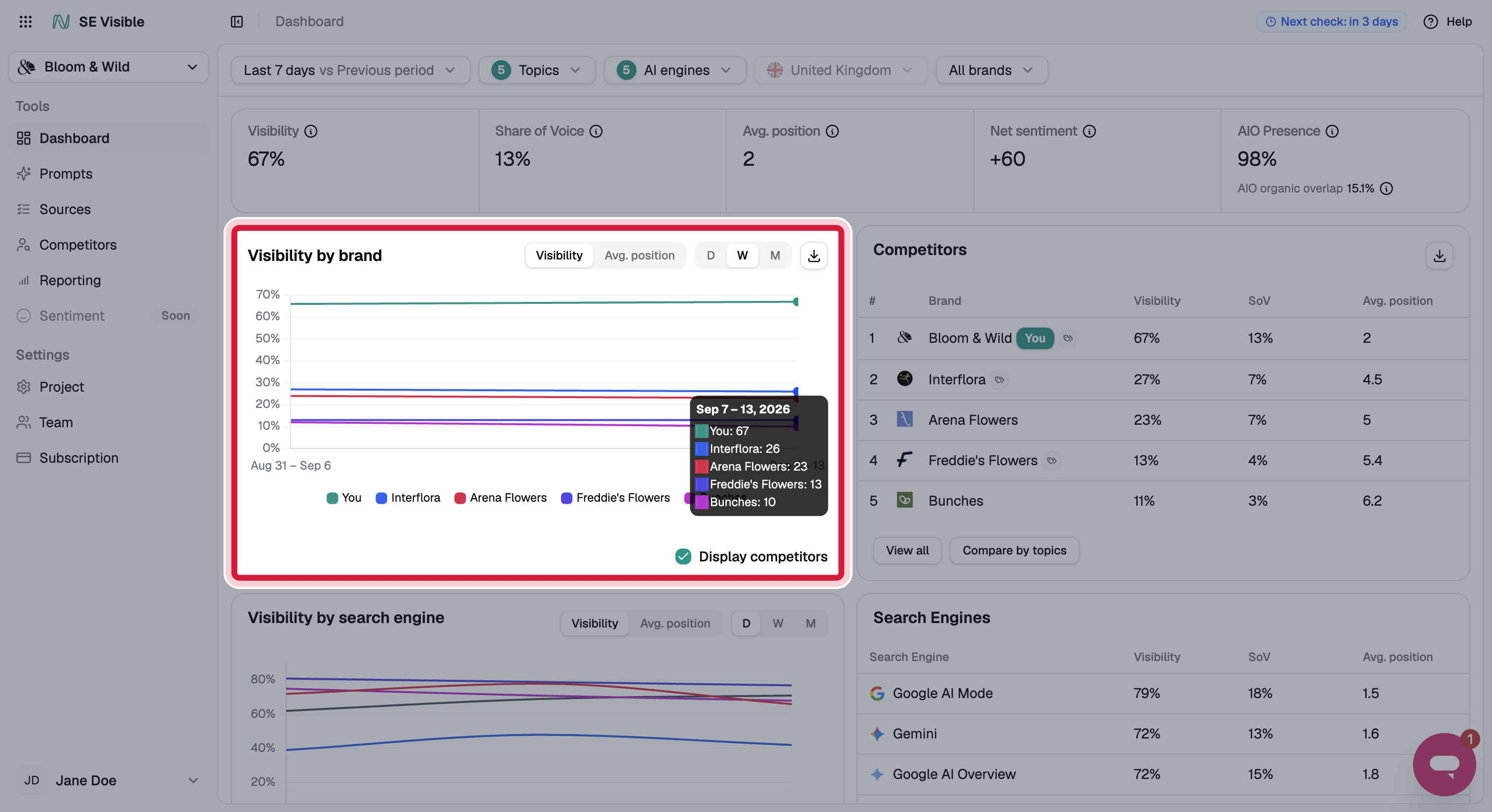Open Reporting in sidebar
The image size is (1492, 812).
click(109, 280)
